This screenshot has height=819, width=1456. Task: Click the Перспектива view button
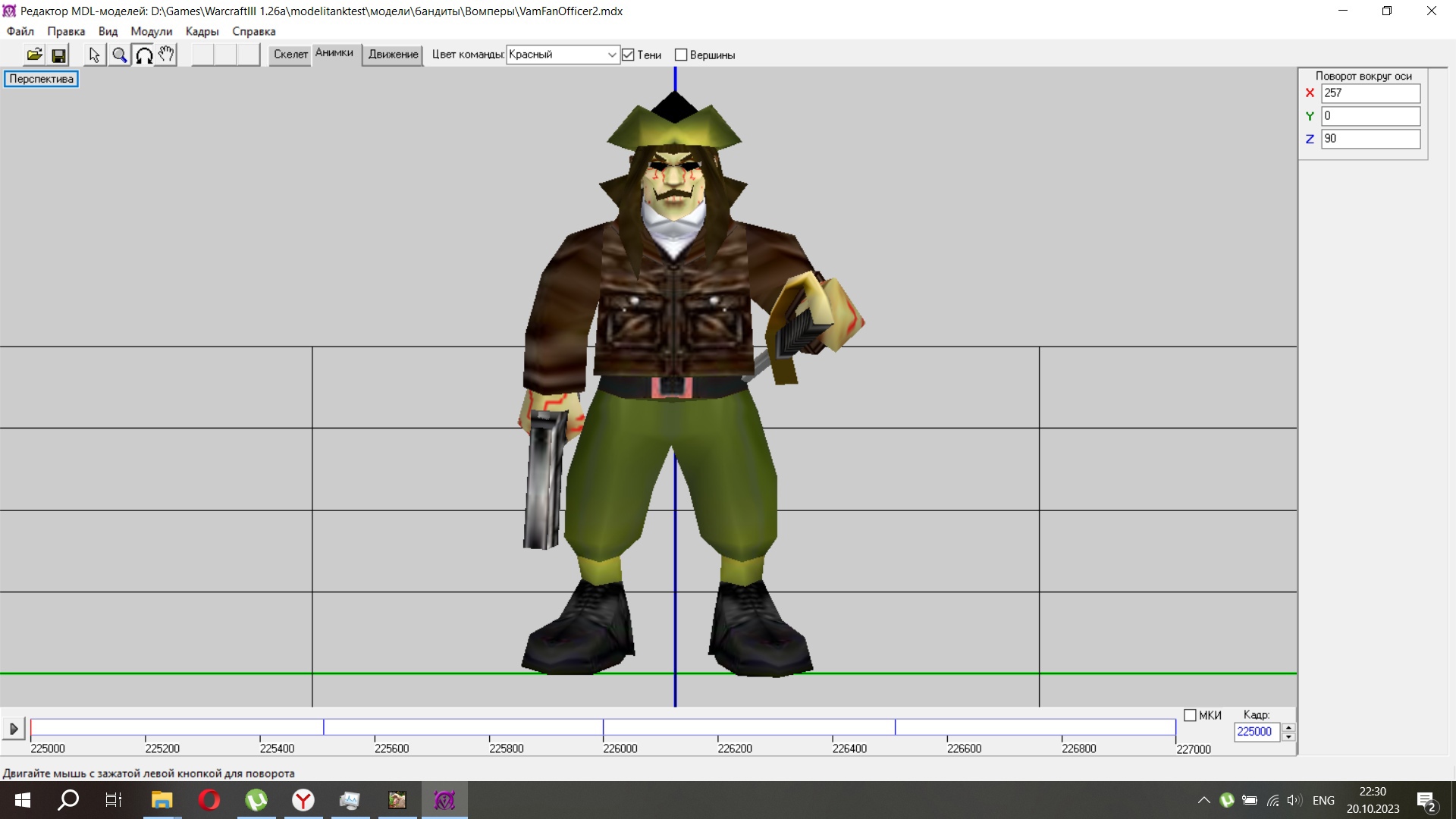coord(41,79)
